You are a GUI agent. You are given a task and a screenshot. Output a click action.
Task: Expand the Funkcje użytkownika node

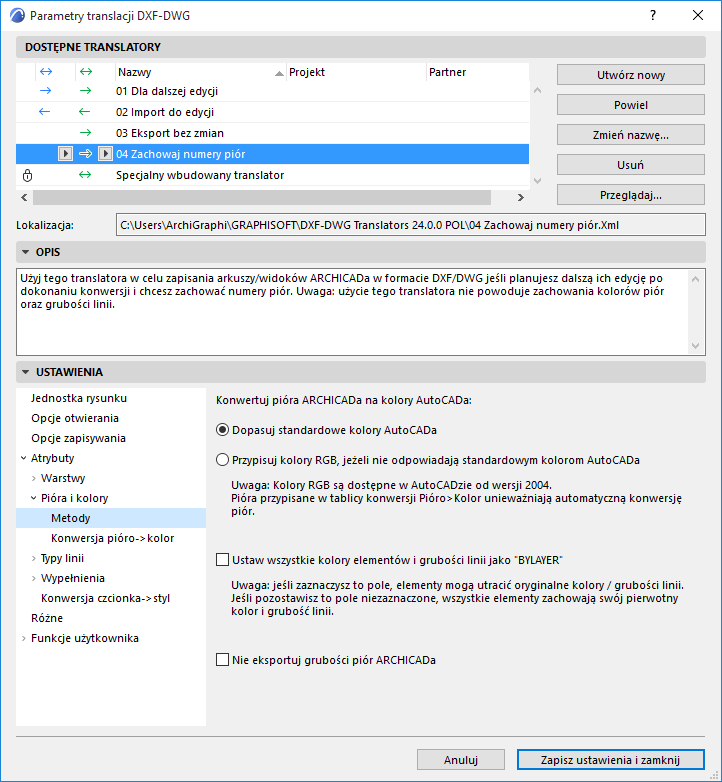(x=23, y=638)
